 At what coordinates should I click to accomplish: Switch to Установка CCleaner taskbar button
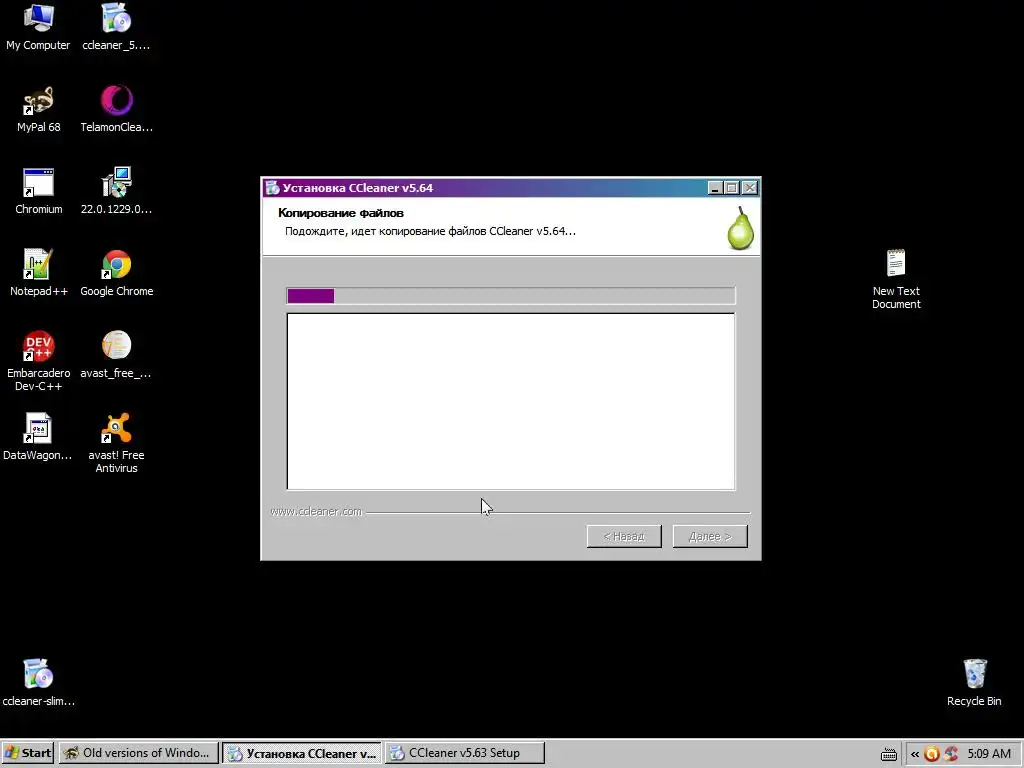[x=301, y=753]
